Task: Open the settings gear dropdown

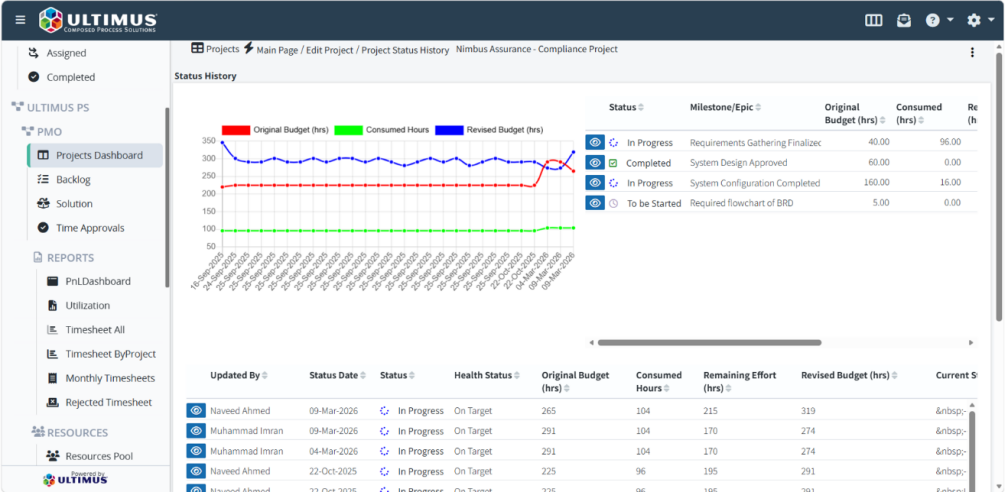Action: tap(980, 21)
